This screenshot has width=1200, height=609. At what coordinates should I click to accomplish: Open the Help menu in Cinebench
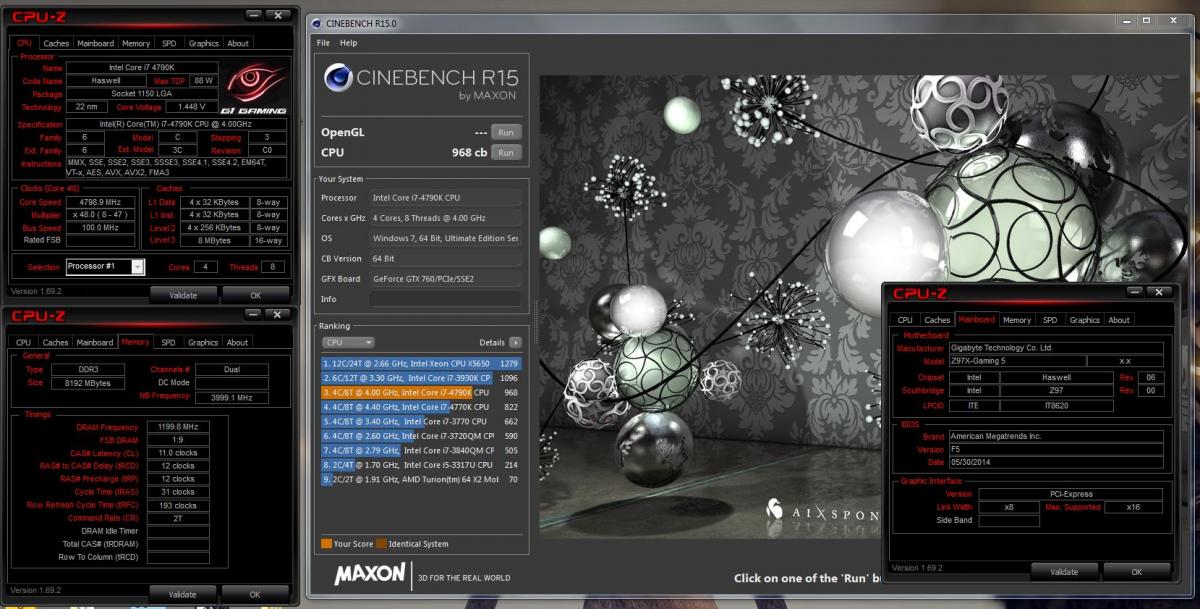click(x=348, y=43)
